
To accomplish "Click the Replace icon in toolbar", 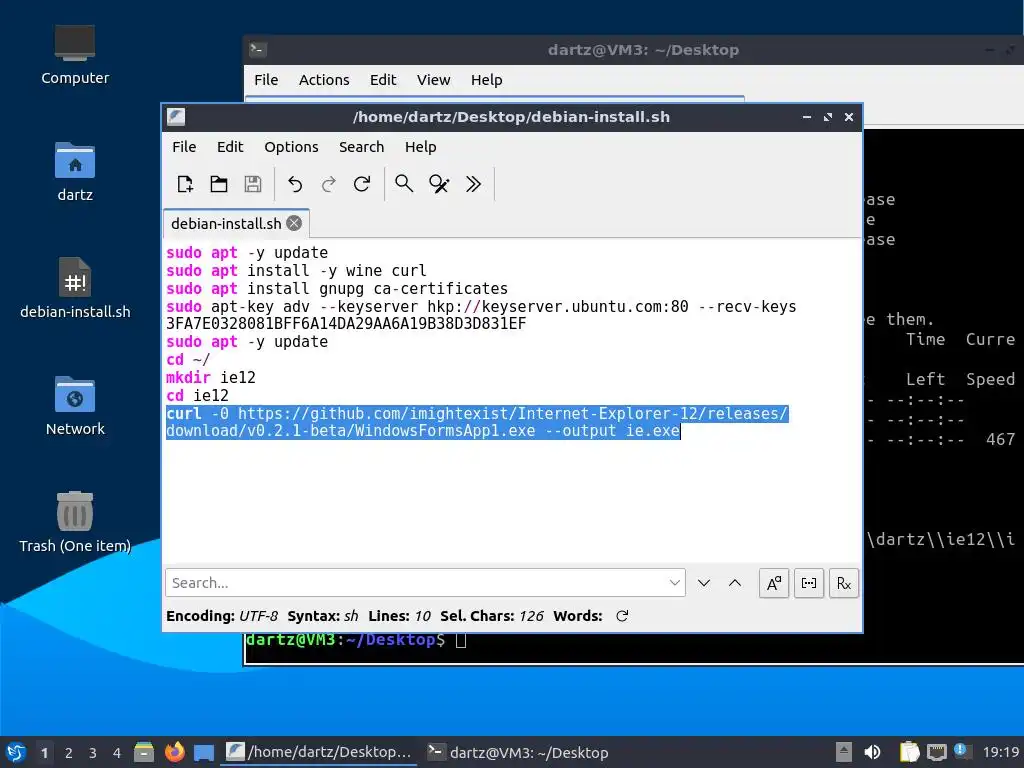I will coord(439,184).
